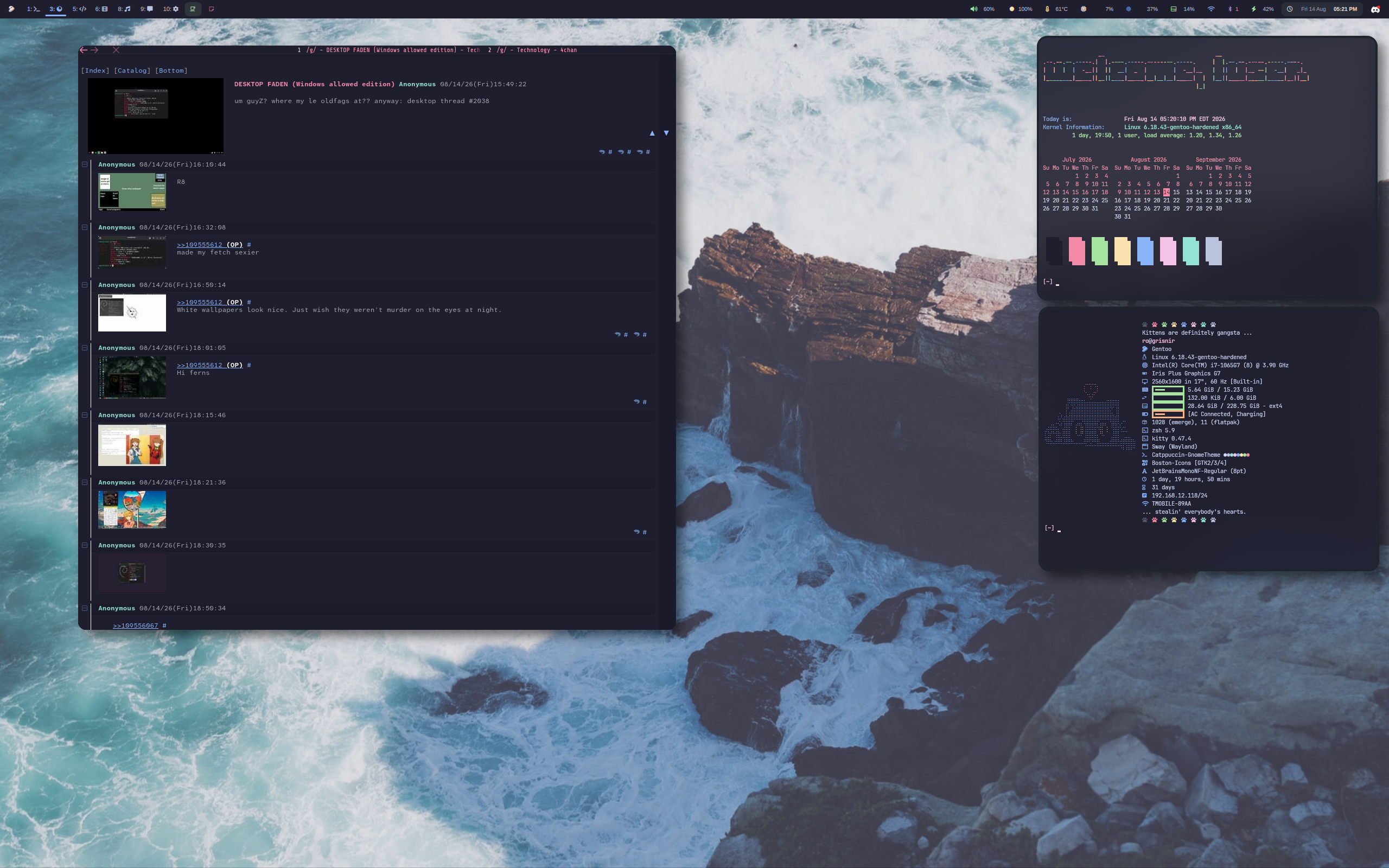The image size is (1389, 868).
Task: Open the OP post's image thumbnail
Action: (156, 116)
